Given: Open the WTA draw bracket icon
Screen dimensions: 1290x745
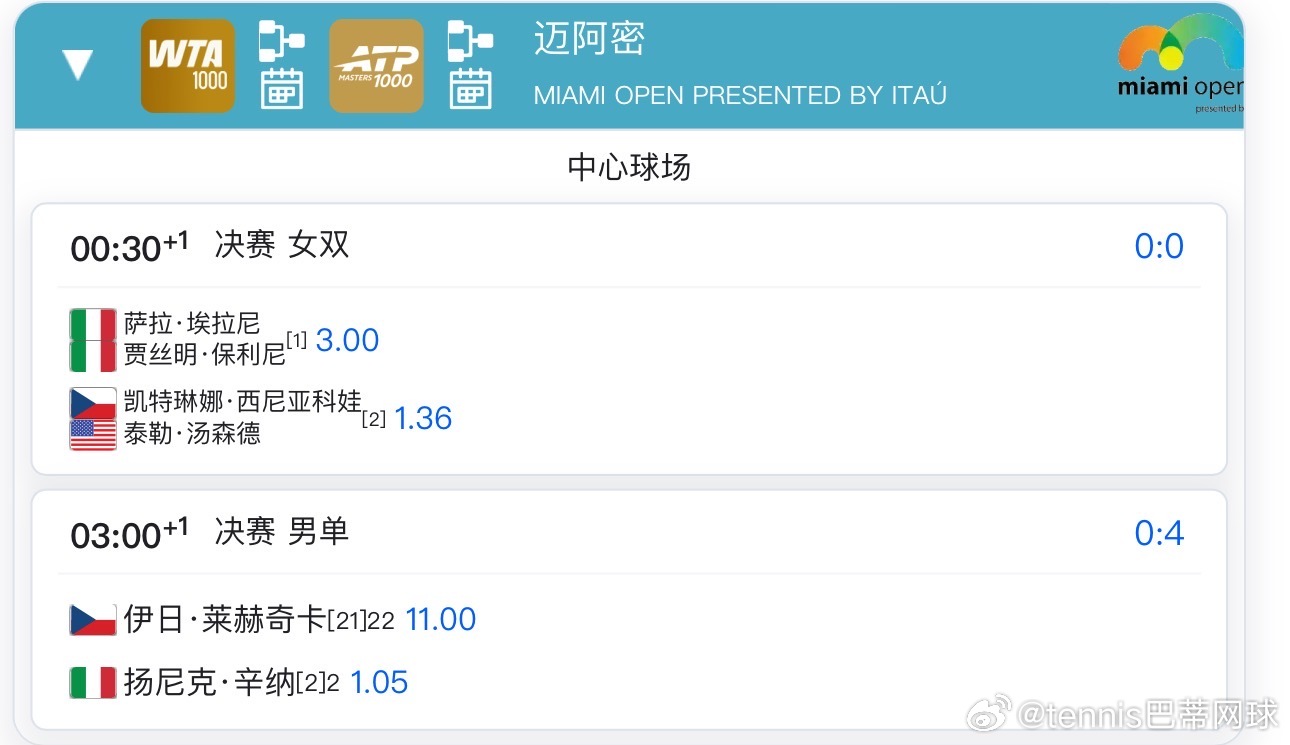Looking at the screenshot, I should pyautogui.click(x=281, y=40).
